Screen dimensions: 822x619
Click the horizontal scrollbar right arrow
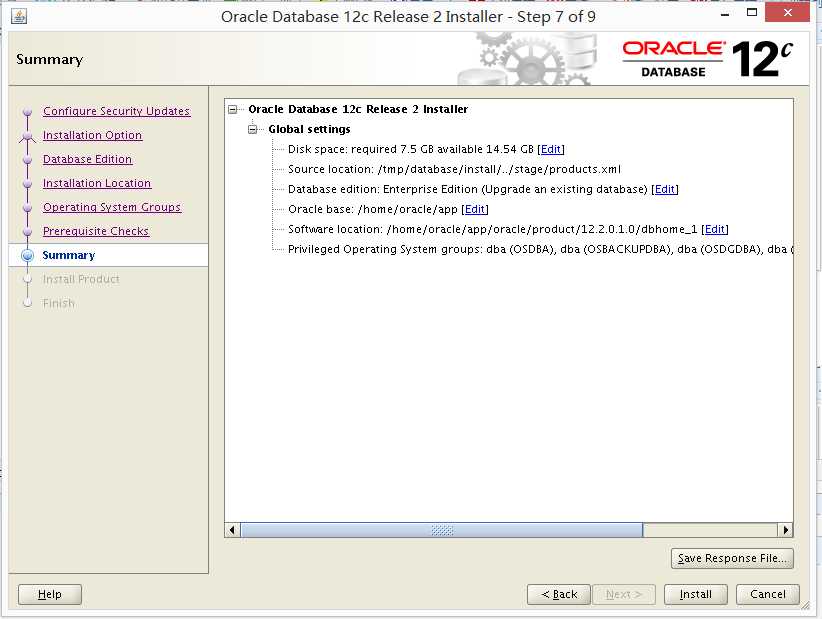(x=785, y=530)
